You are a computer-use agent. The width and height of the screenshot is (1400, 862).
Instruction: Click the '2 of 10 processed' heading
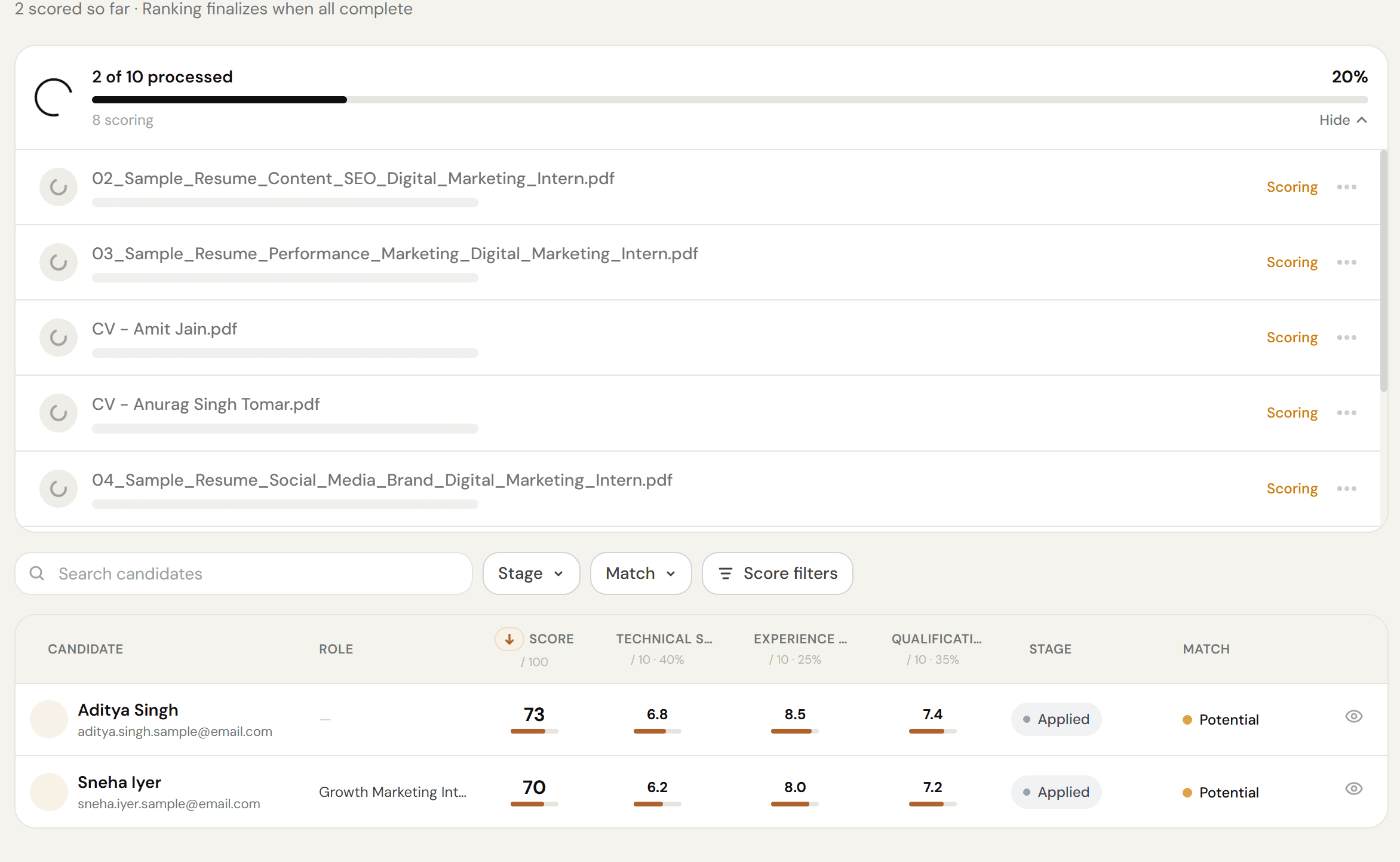click(x=162, y=77)
